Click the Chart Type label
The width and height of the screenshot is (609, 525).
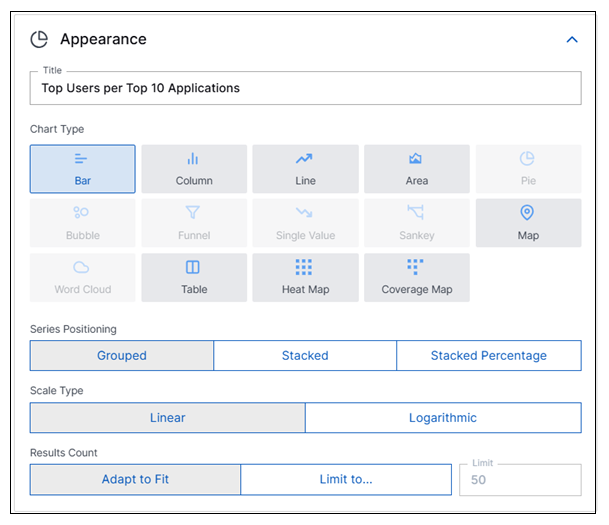tap(57, 129)
